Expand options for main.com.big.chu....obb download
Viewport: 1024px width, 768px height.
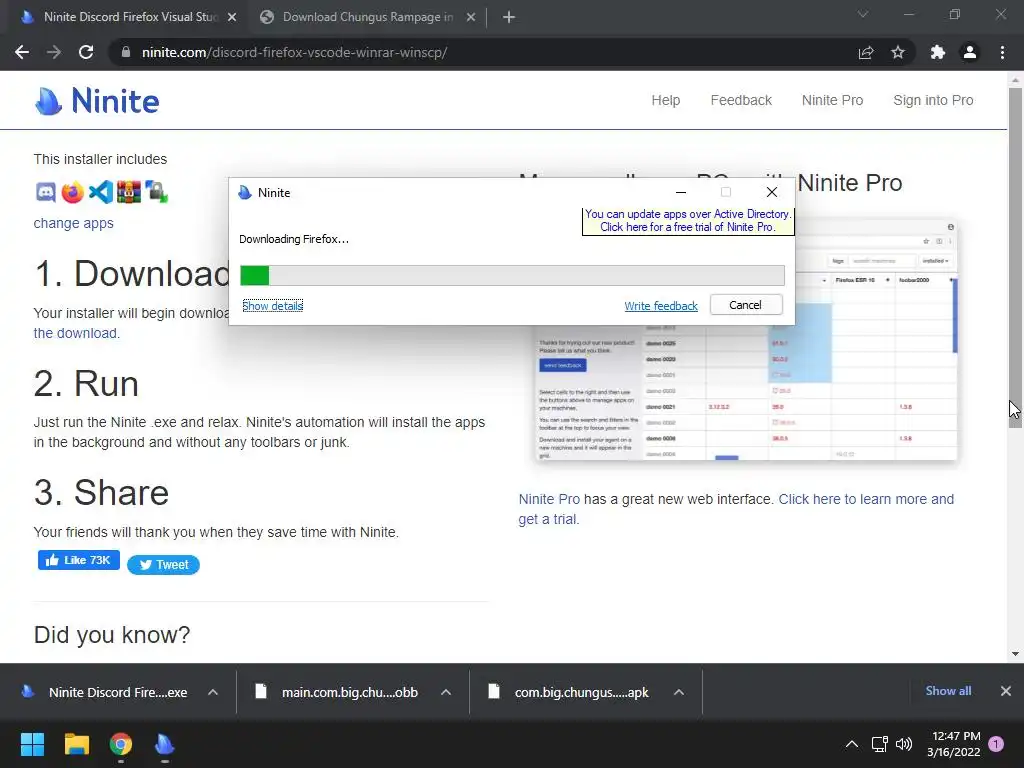[446, 692]
